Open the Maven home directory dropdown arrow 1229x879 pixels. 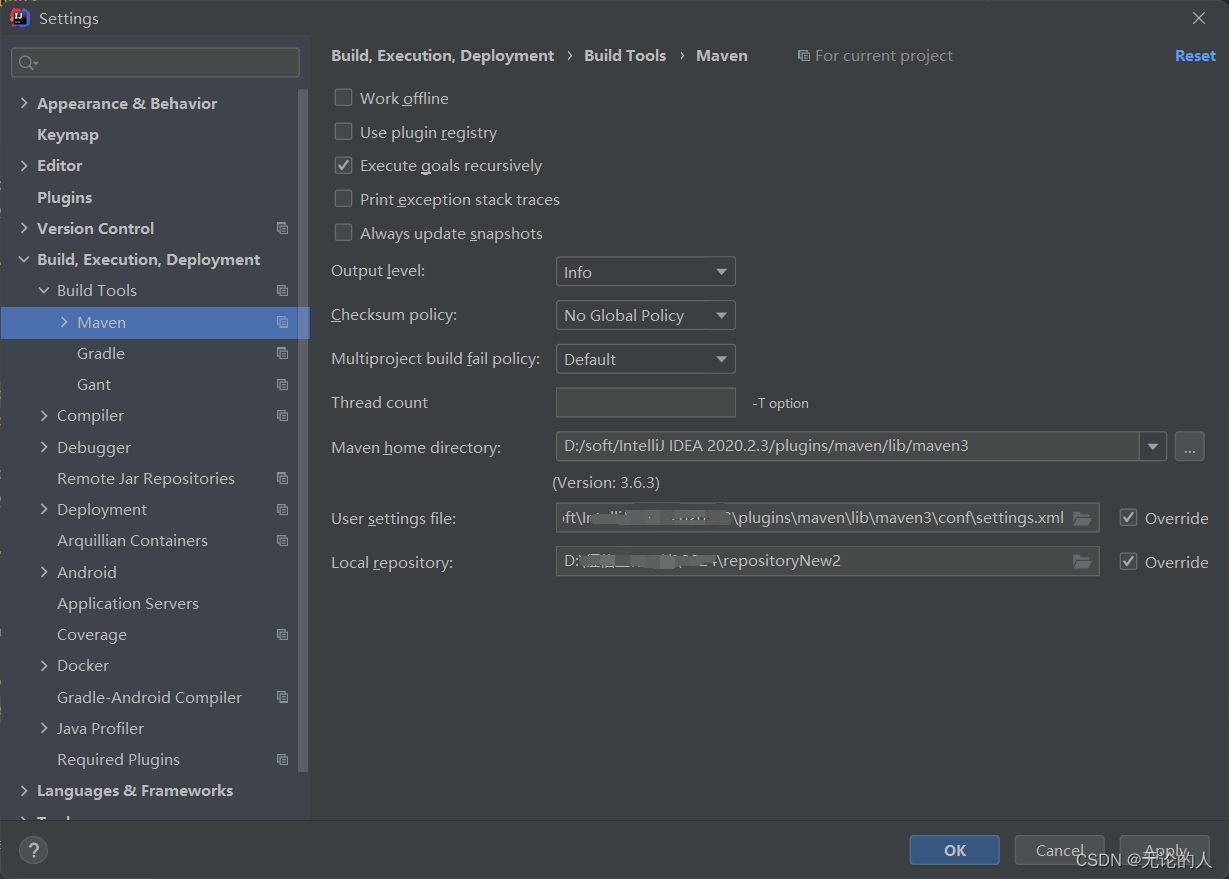coord(1153,446)
